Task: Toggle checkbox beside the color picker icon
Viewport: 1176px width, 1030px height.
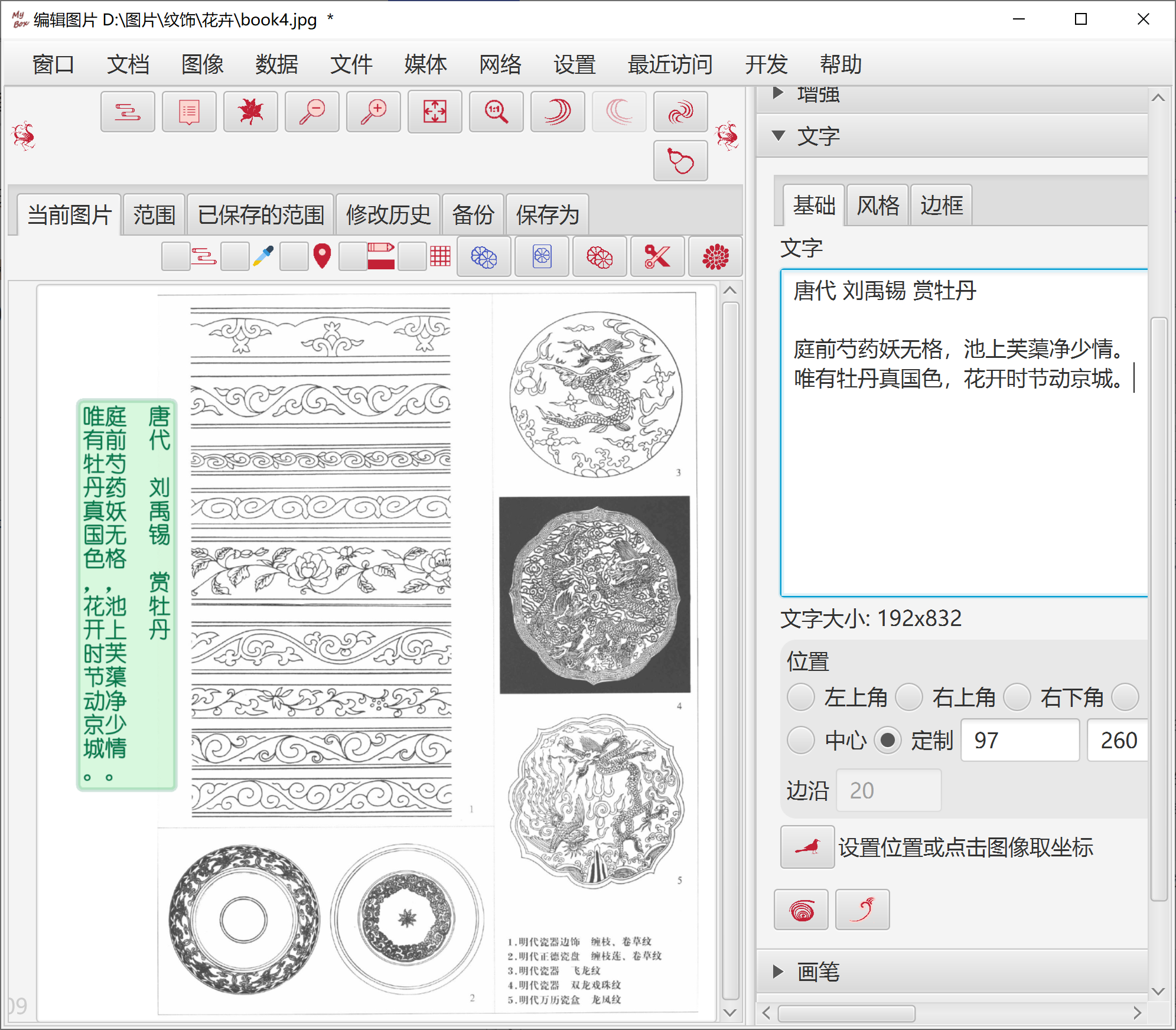Action: (x=234, y=257)
